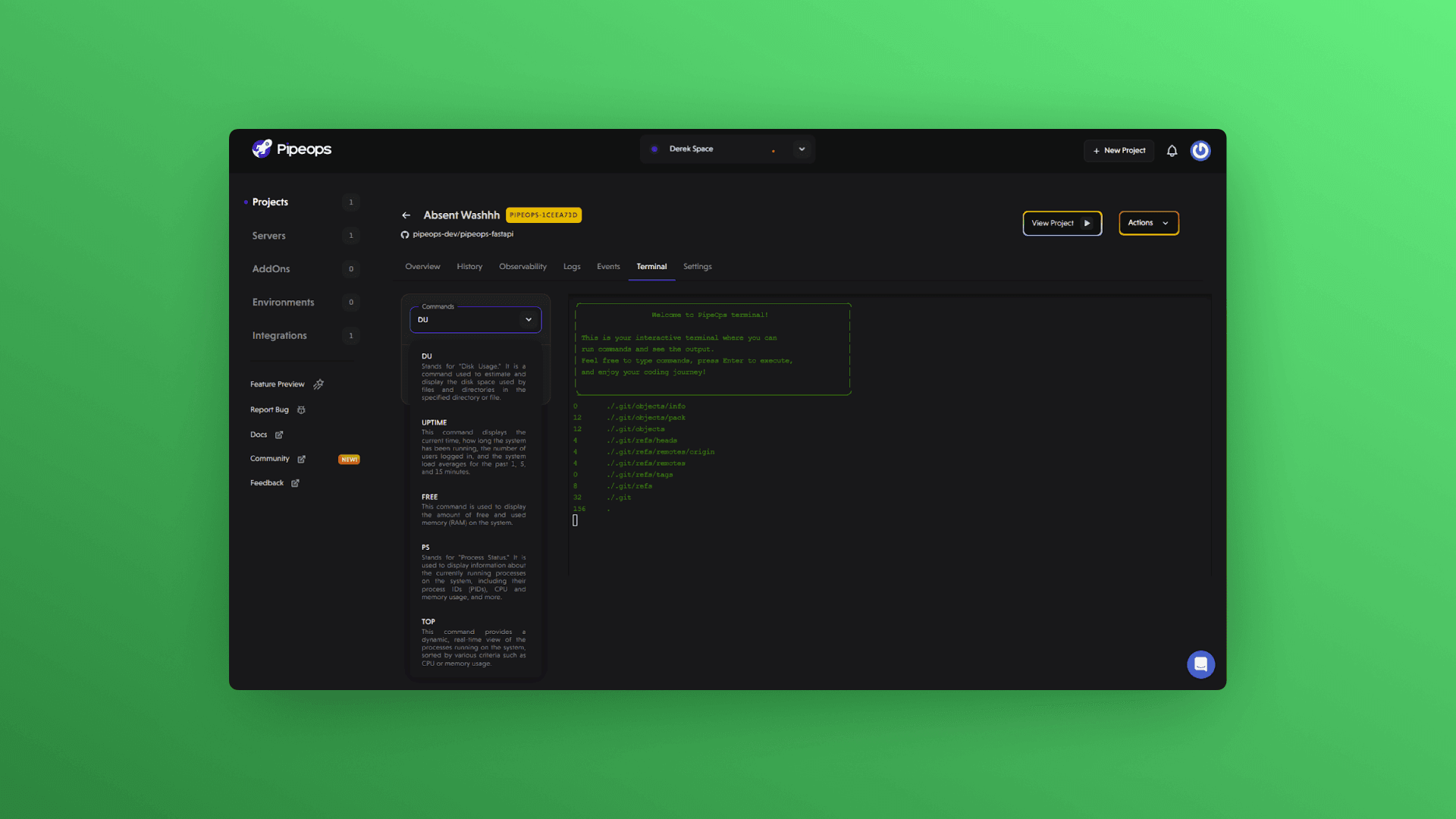Screen dimensions: 1456x819
Task: Click the play icon in View Project
Action: (1087, 223)
